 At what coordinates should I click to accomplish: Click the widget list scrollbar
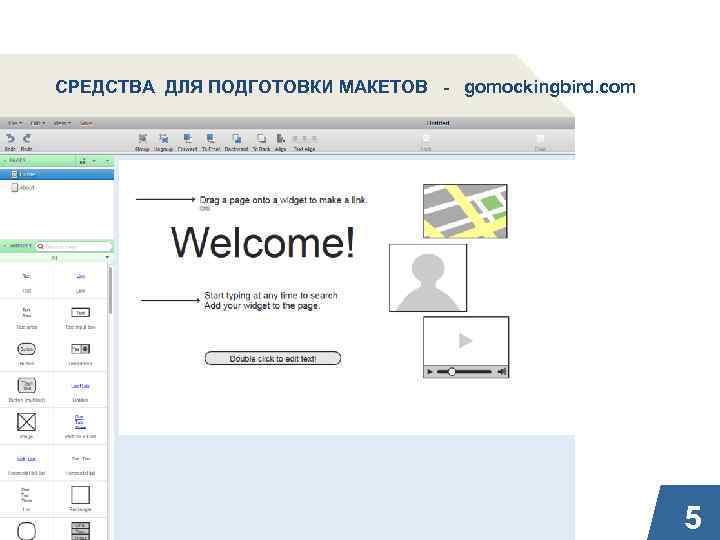[110, 290]
